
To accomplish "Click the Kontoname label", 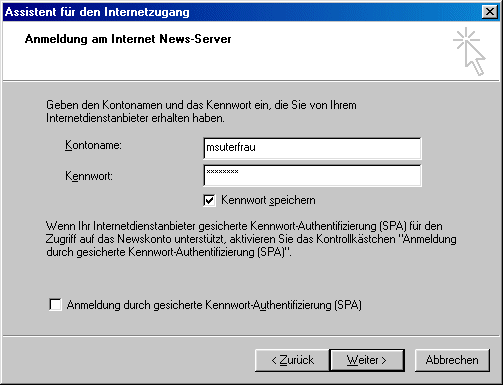I will [93, 145].
